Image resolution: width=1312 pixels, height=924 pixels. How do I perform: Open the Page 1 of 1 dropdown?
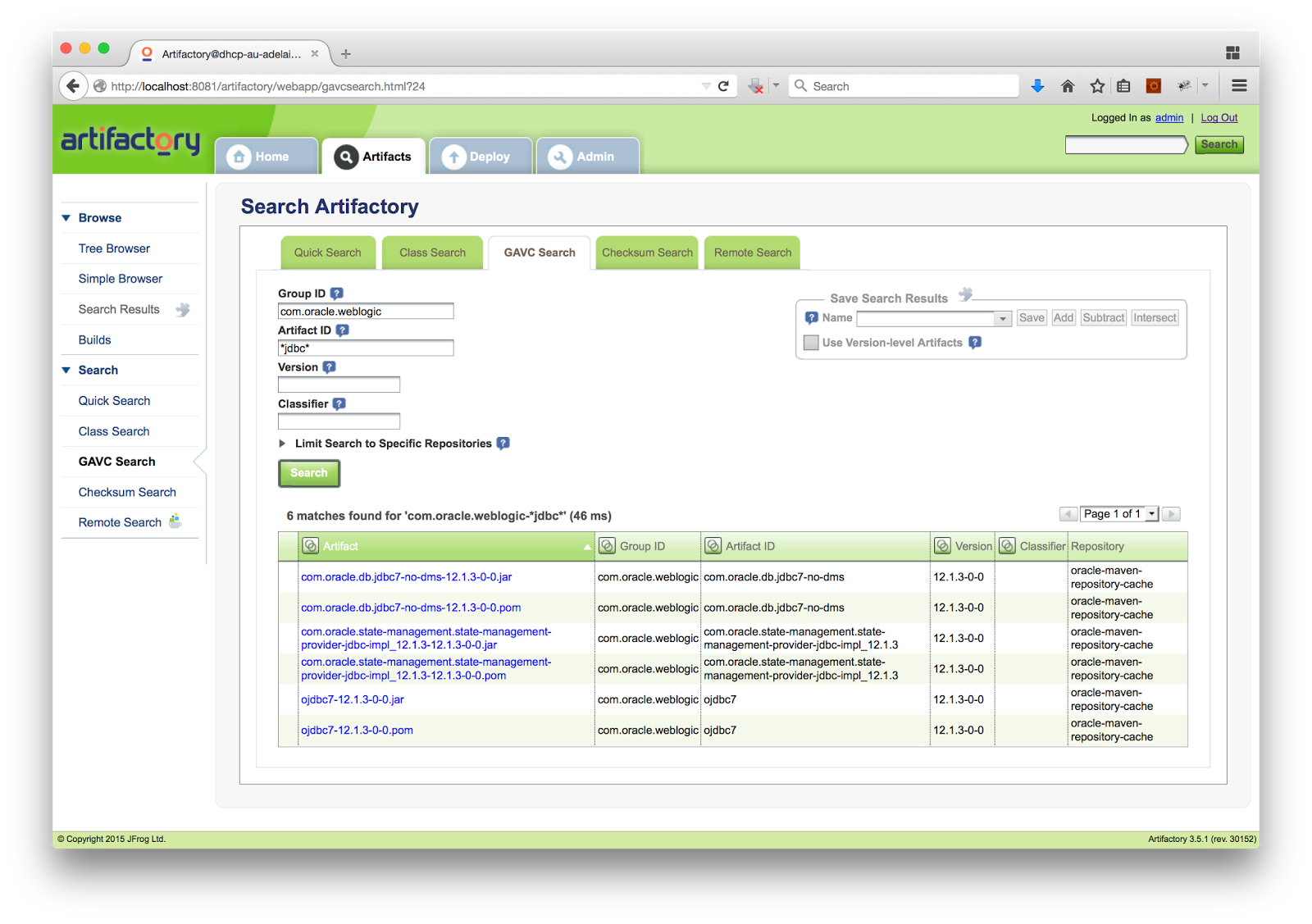pyautogui.click(x=1151, y=514)
